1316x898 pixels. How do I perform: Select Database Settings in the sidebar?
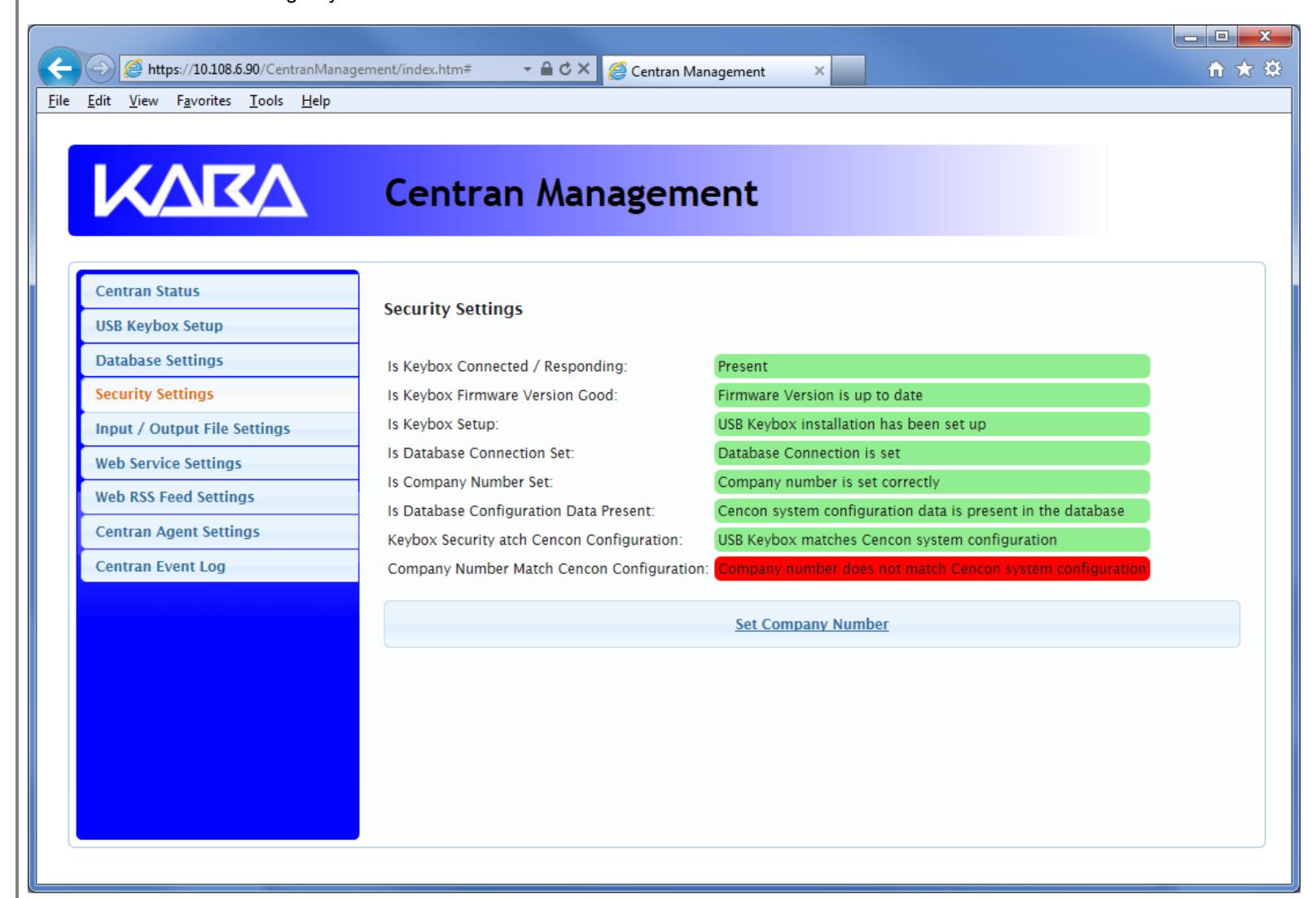click(x=218, y=360)
